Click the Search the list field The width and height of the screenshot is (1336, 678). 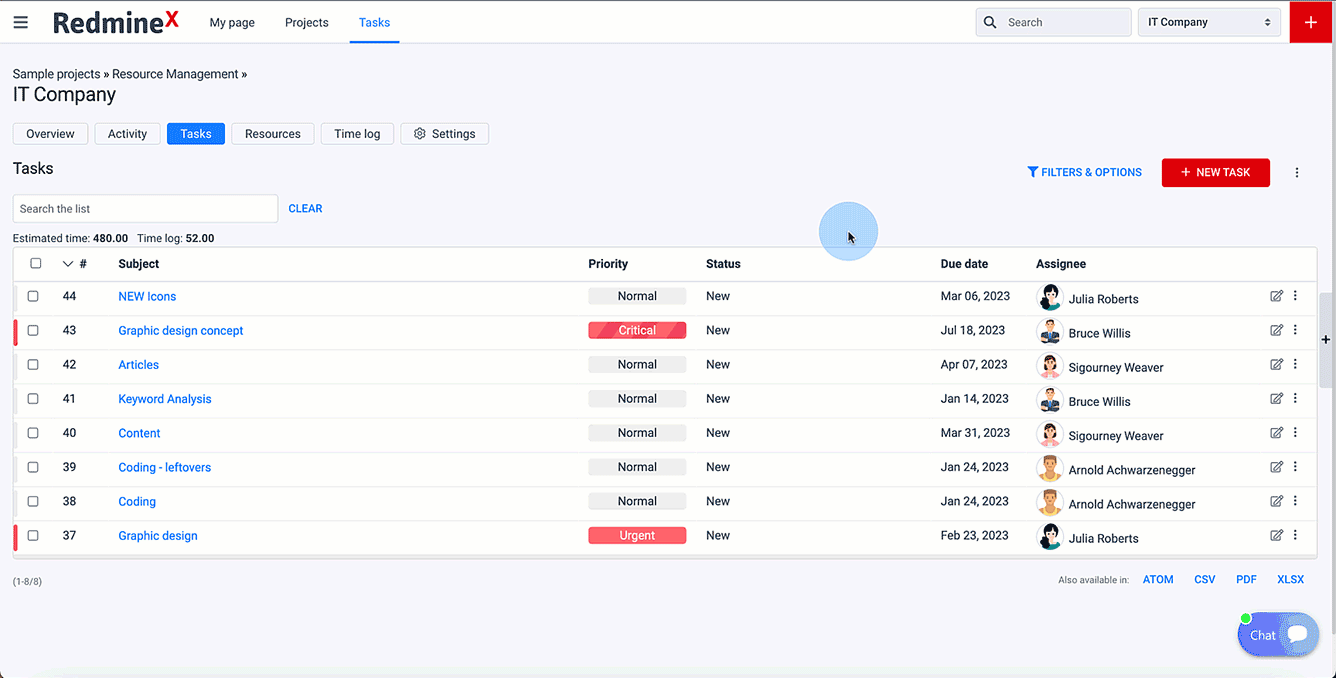(145, 208)
